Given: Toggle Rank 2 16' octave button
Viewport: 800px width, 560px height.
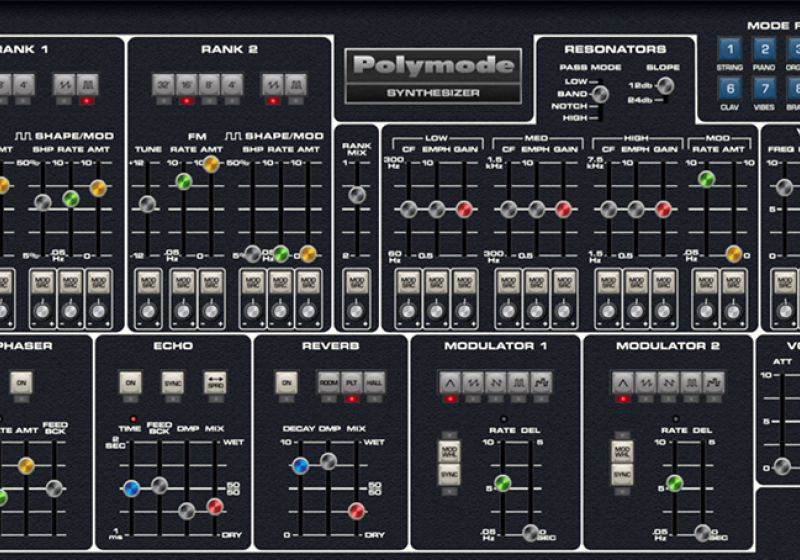Looking at the screenshot, I should pos(186,85).
